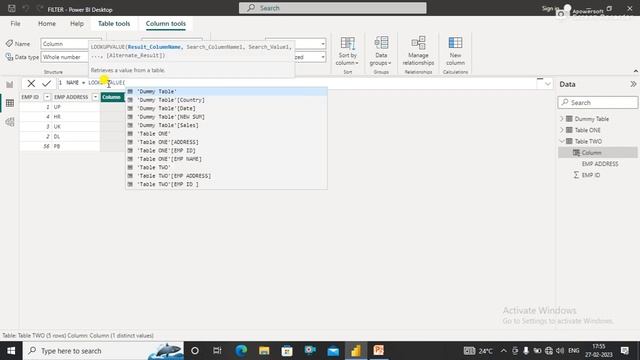The image size is (640, 360).
Task: Click the column Name input field
Action: click(64, 44)
